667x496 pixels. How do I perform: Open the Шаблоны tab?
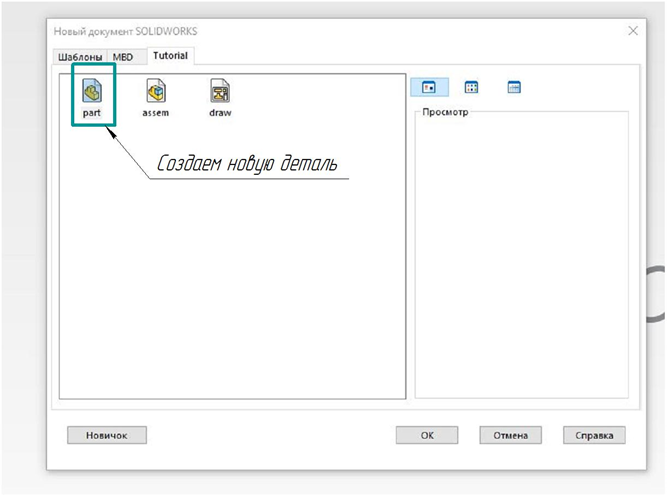click(x=80, y=57)
